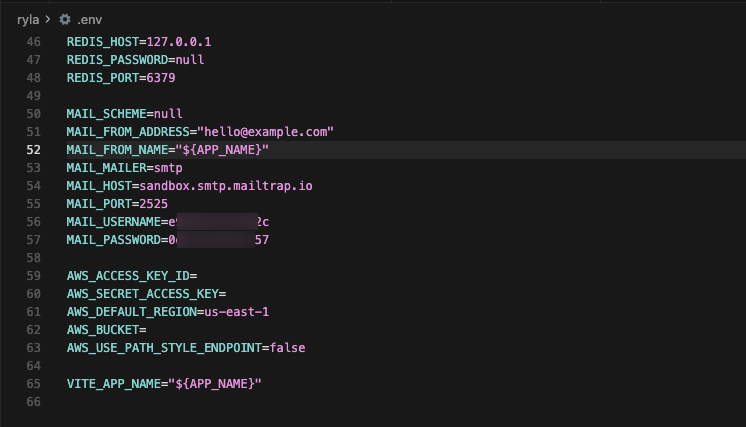Image resolution: width=746 pixels, height=427 pixels.
Task: Click line number 61 in gutter
Action: [33, 312]
